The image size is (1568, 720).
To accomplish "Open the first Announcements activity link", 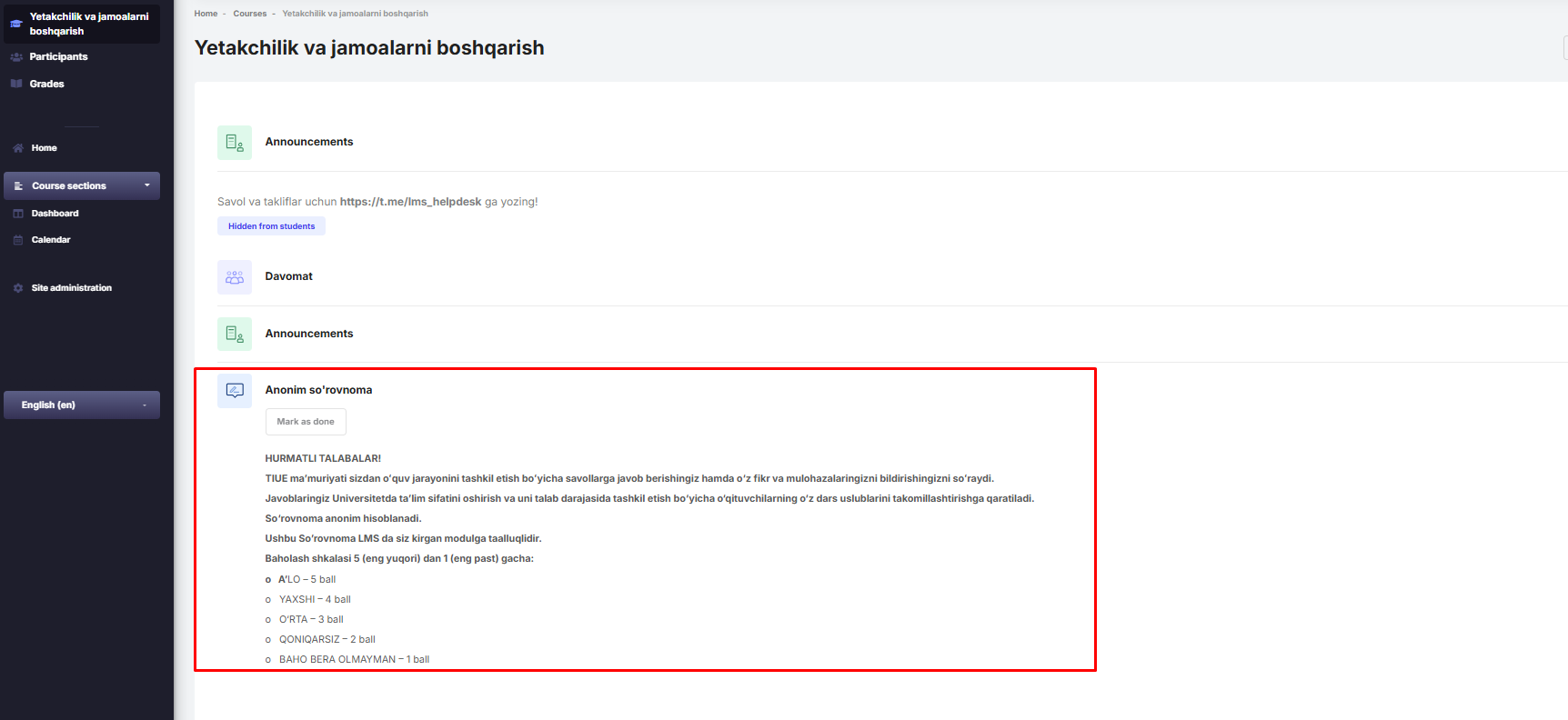I will pos(309,142).
